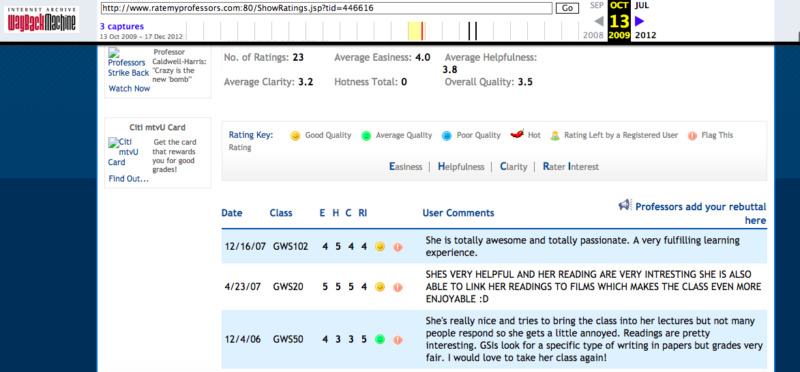The height and width of the screenshot is (372, 800).
Task: Open the Wayback Machine logo
Action: click(41, 19)
